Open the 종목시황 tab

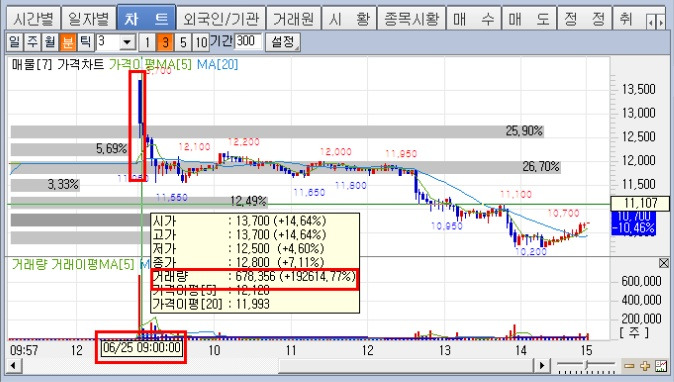coord(411,18)
